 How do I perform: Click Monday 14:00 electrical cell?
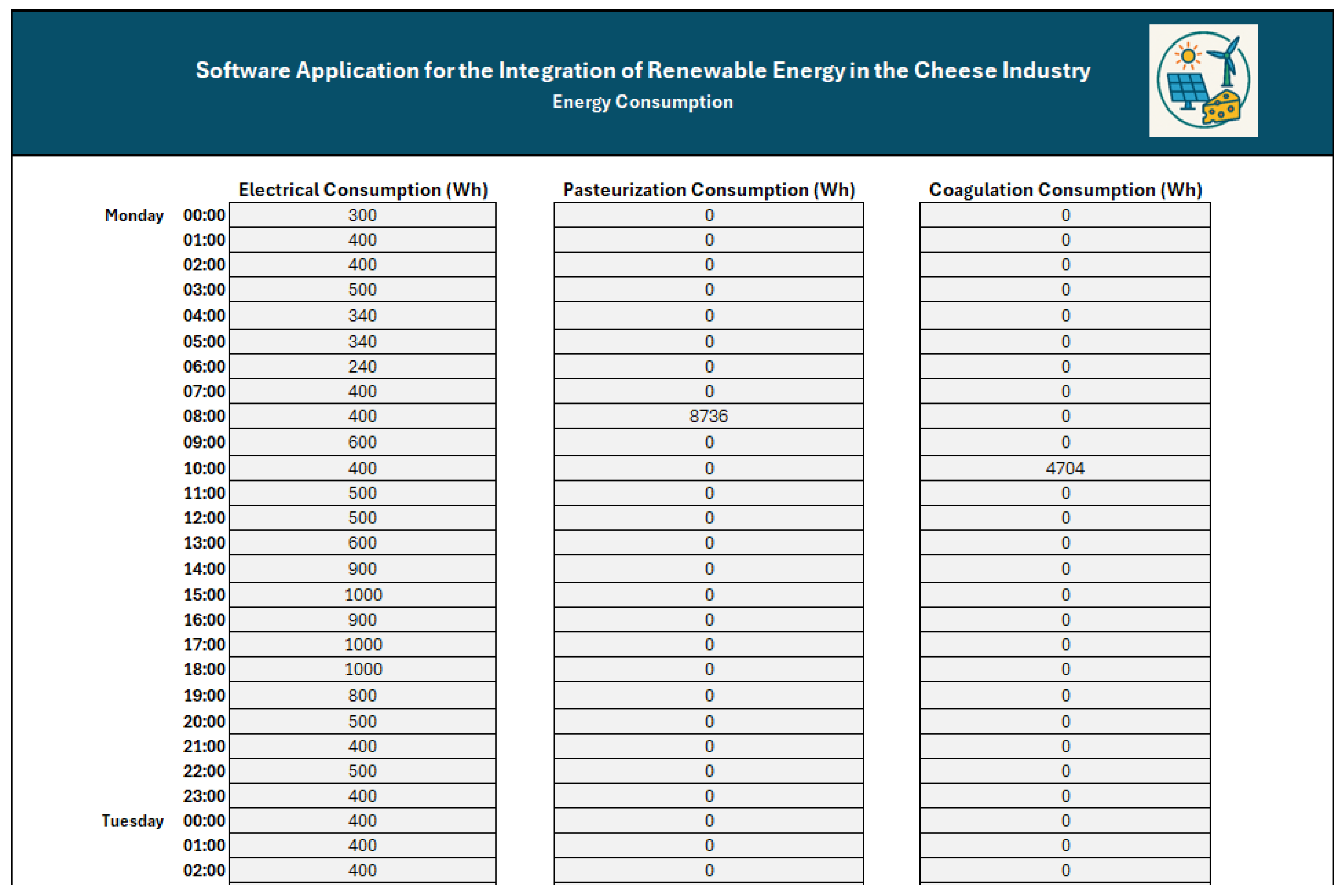pyautogui.click(x=362, y=569)
